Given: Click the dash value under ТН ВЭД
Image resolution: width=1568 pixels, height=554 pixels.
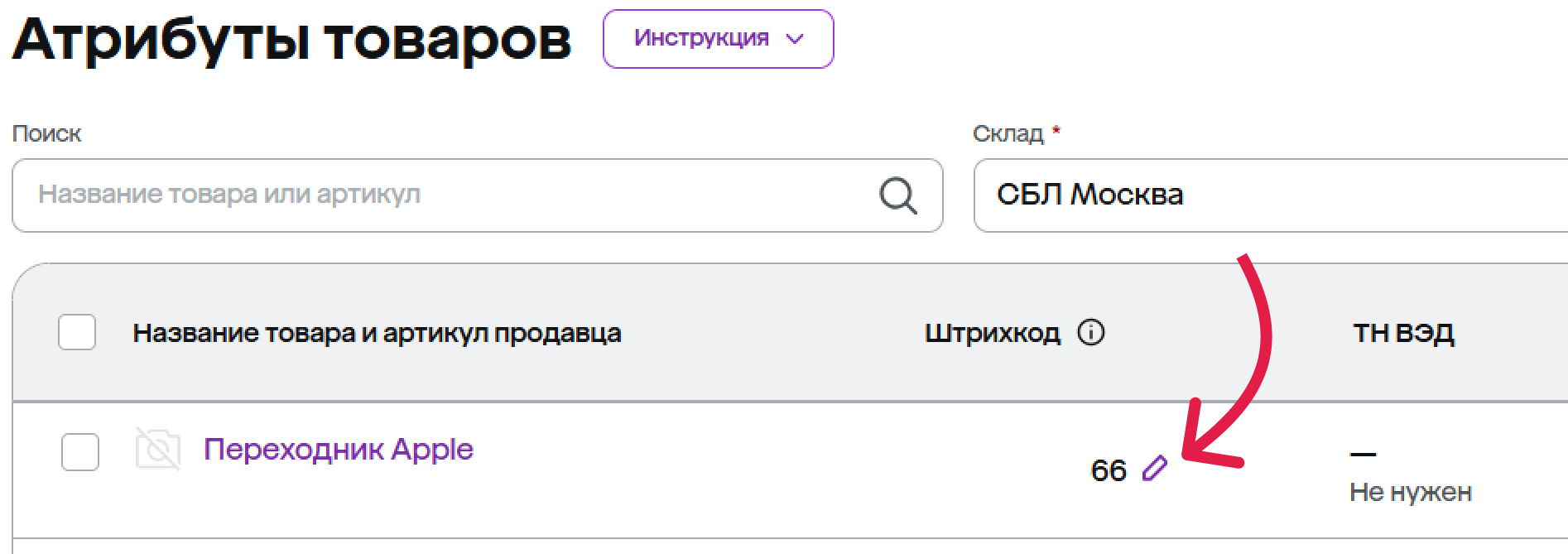Looking at the screenshot, I should [1363, 454].
